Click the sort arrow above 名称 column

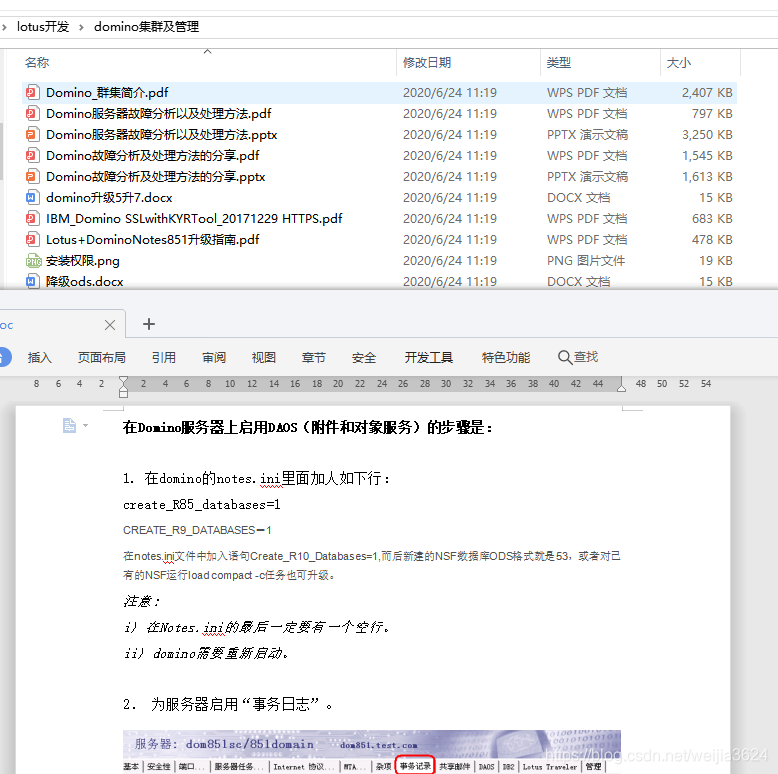(207, 51)
